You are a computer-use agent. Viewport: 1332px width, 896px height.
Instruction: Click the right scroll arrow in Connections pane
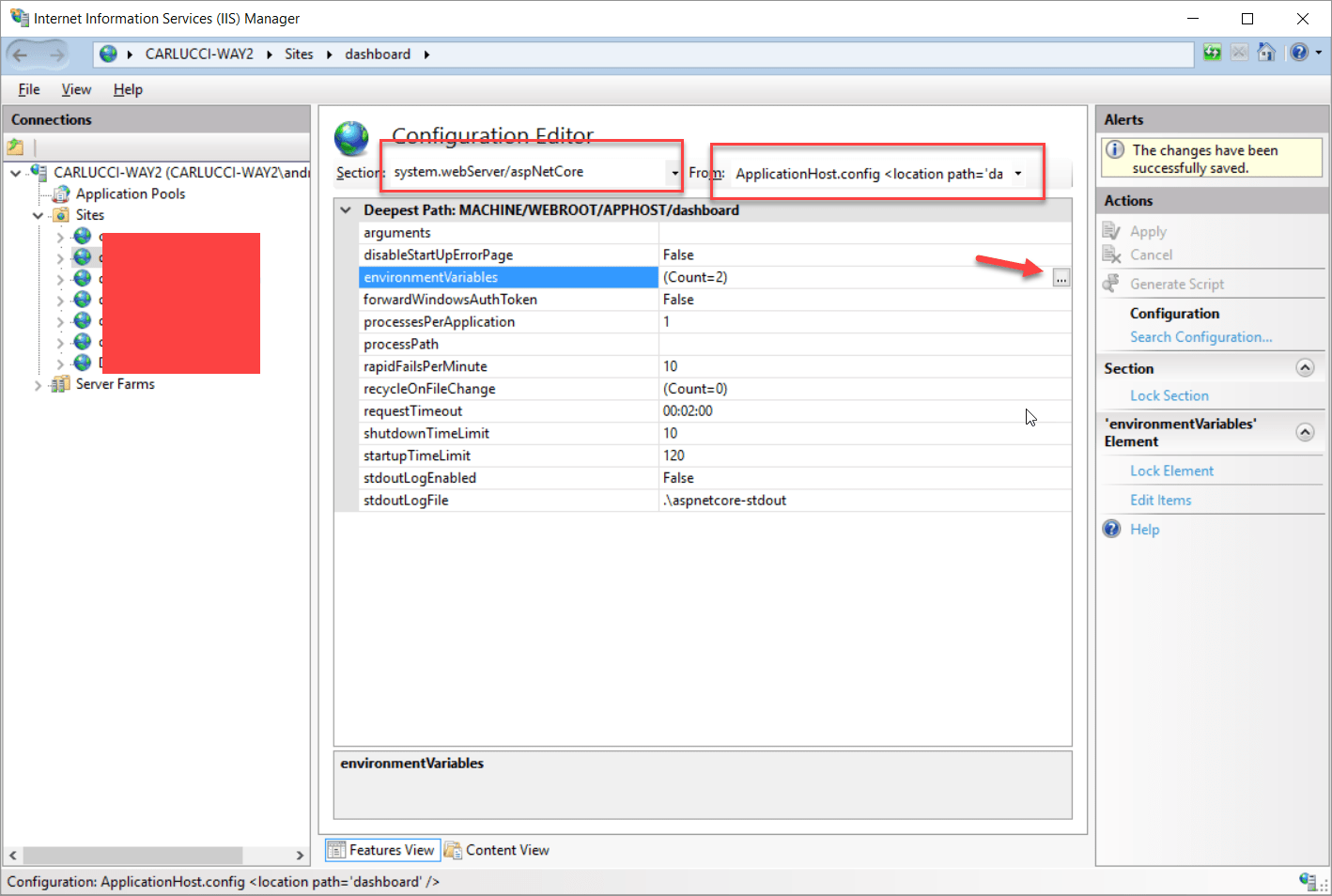300,855
